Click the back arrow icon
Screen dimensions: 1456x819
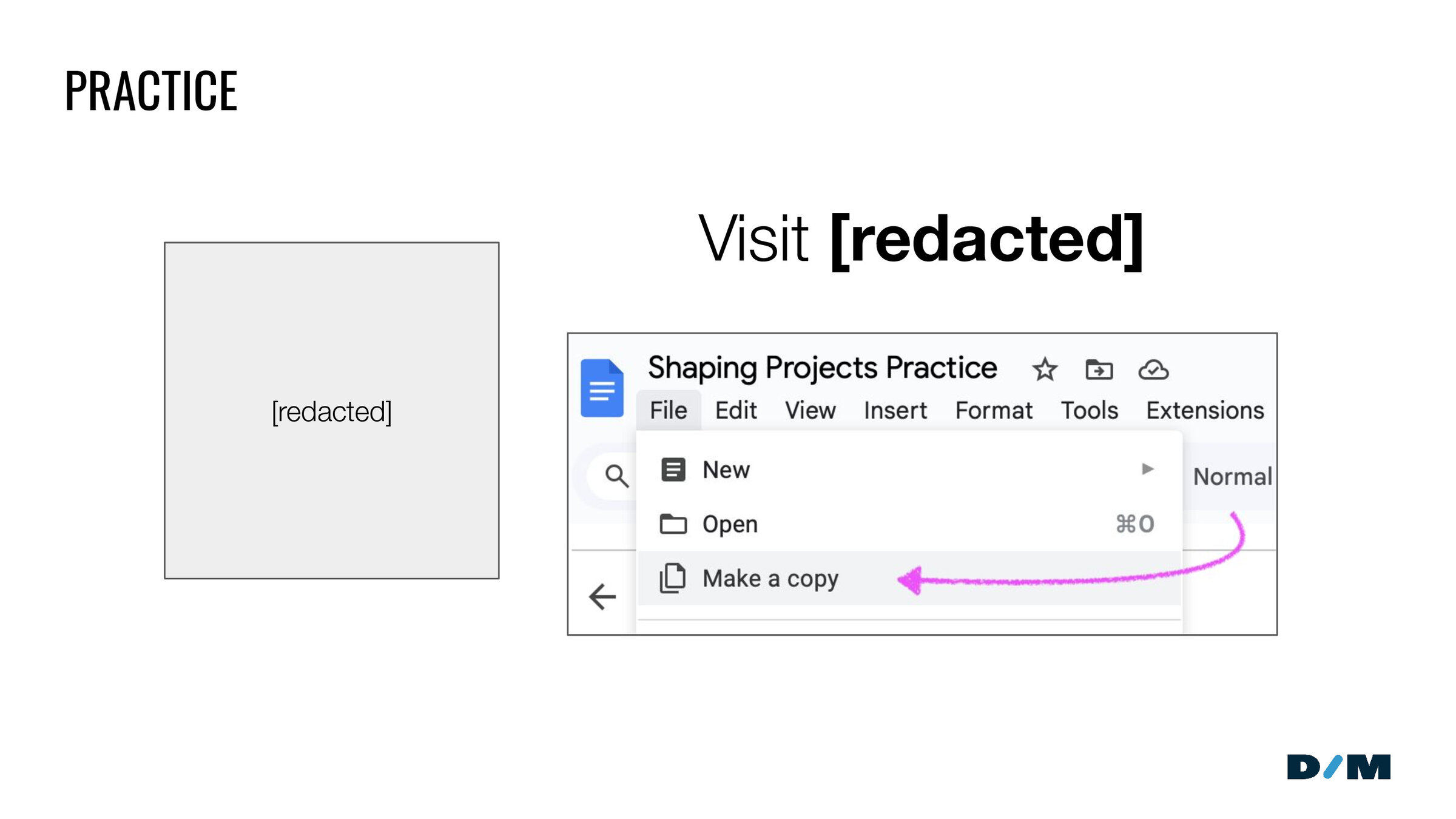(x=602, y=596)
